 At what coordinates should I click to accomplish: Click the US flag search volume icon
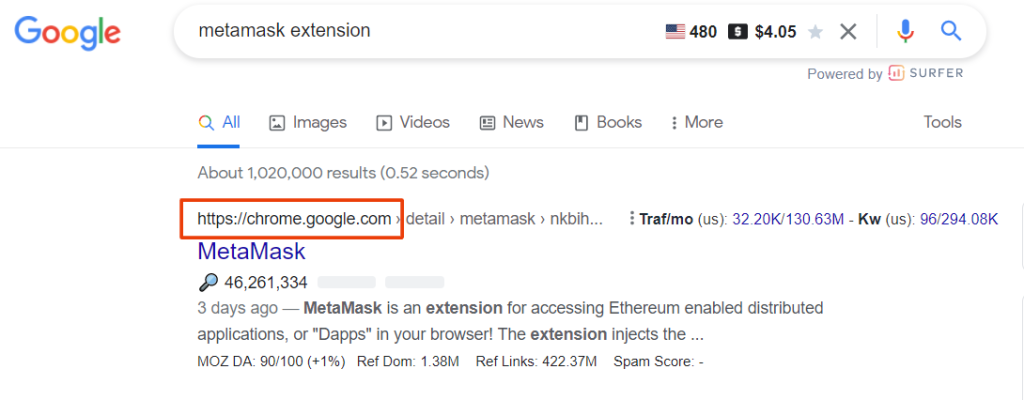pos(675,31)
